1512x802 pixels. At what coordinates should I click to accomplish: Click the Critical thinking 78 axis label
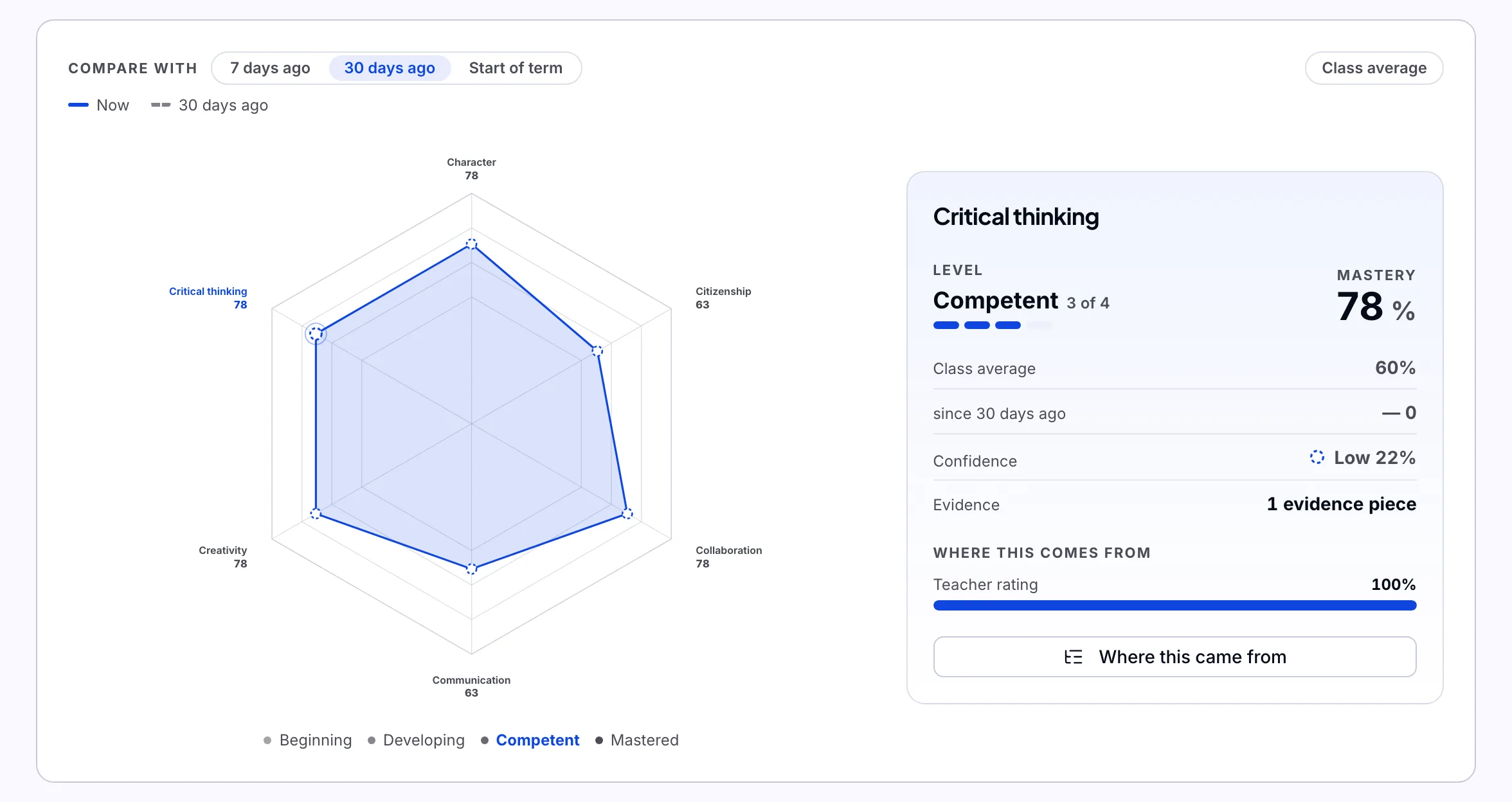pyautogui.click(x=208, y=298)
